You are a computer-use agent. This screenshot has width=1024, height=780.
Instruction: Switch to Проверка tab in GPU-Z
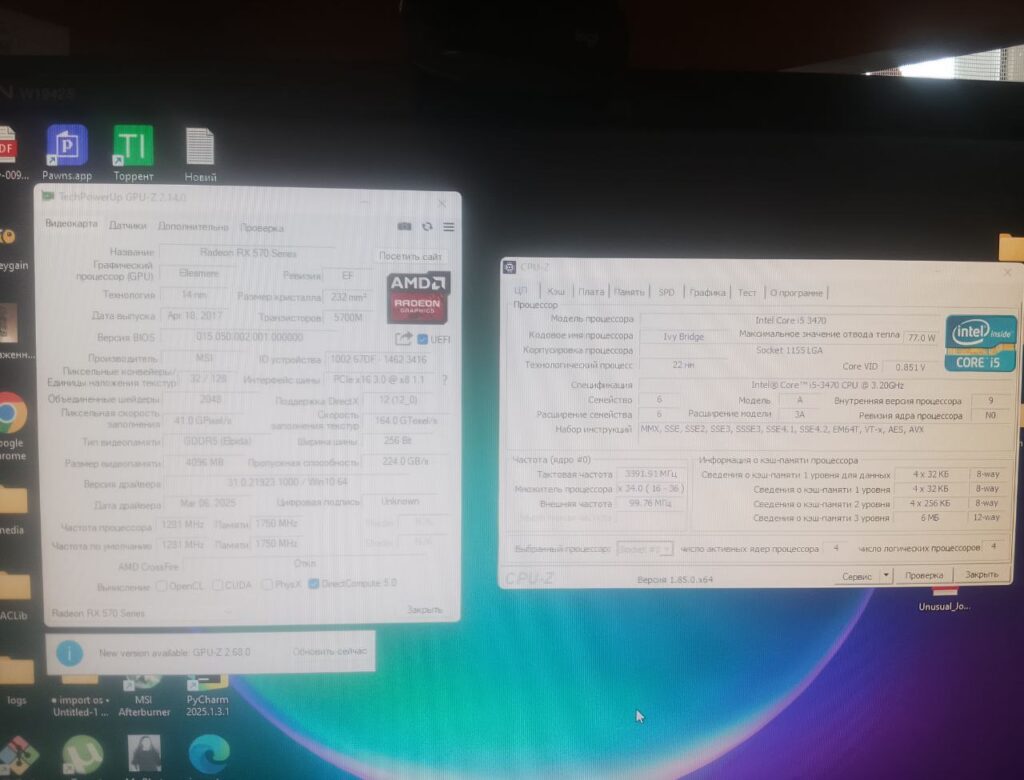click(262, 228)
